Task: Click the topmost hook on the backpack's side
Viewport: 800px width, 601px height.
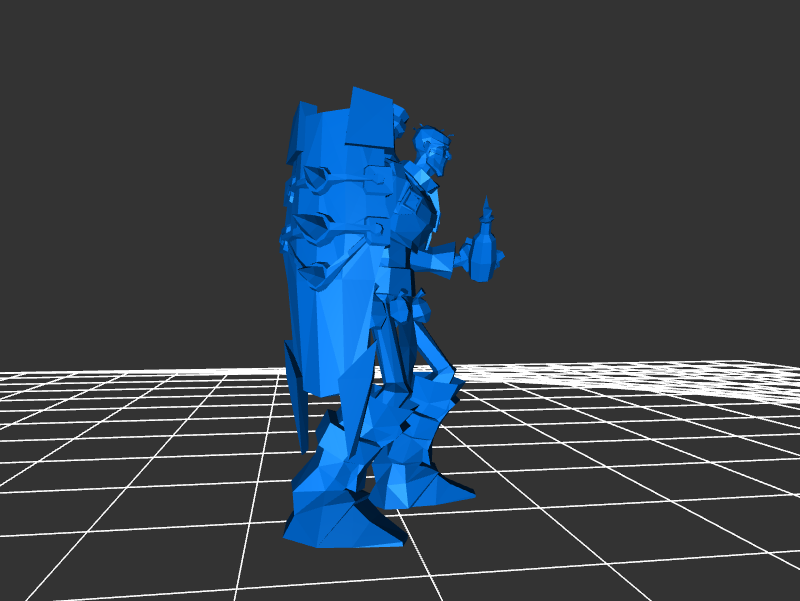Action: (317, 180)
